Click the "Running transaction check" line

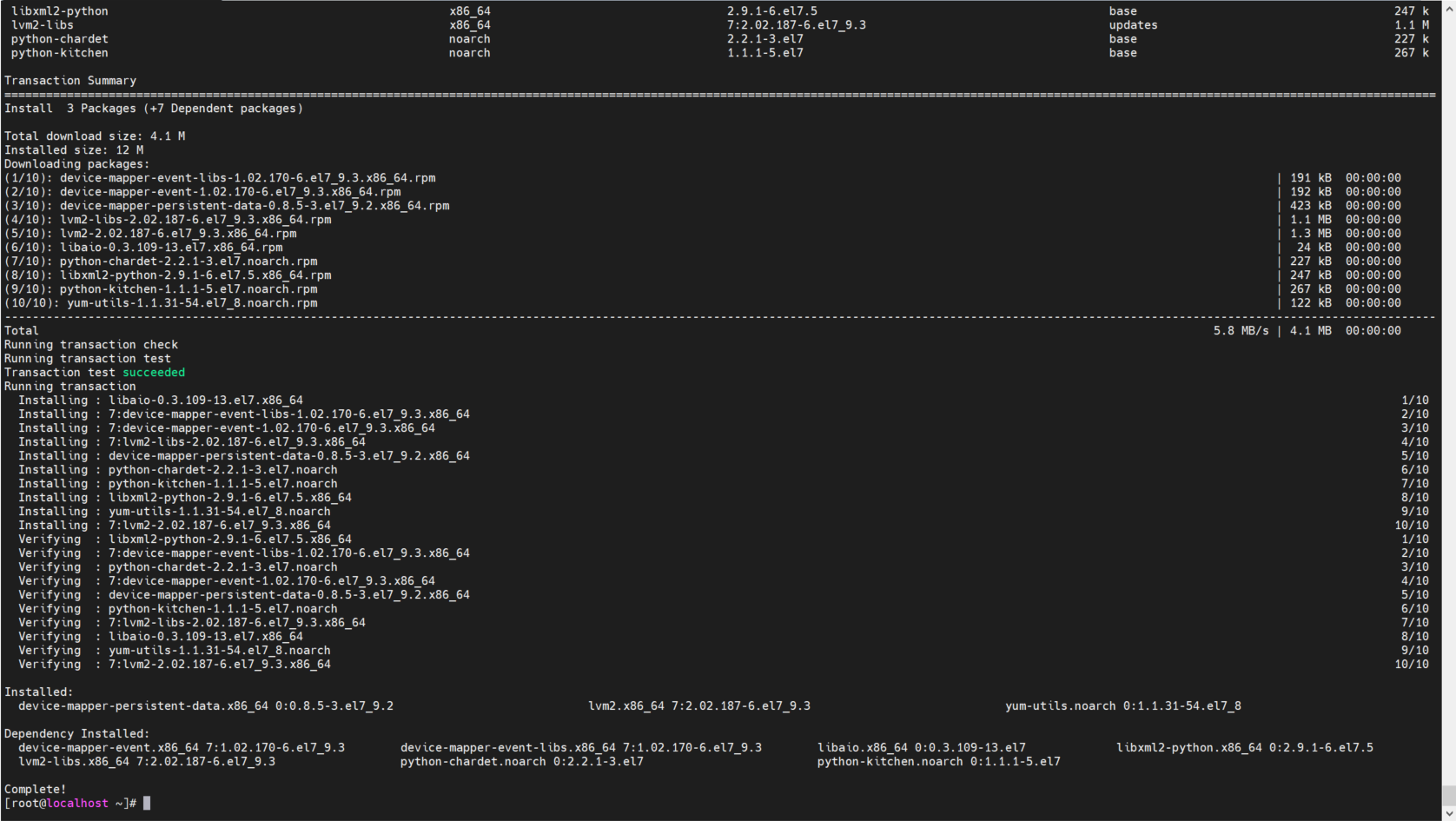(91, 345)
